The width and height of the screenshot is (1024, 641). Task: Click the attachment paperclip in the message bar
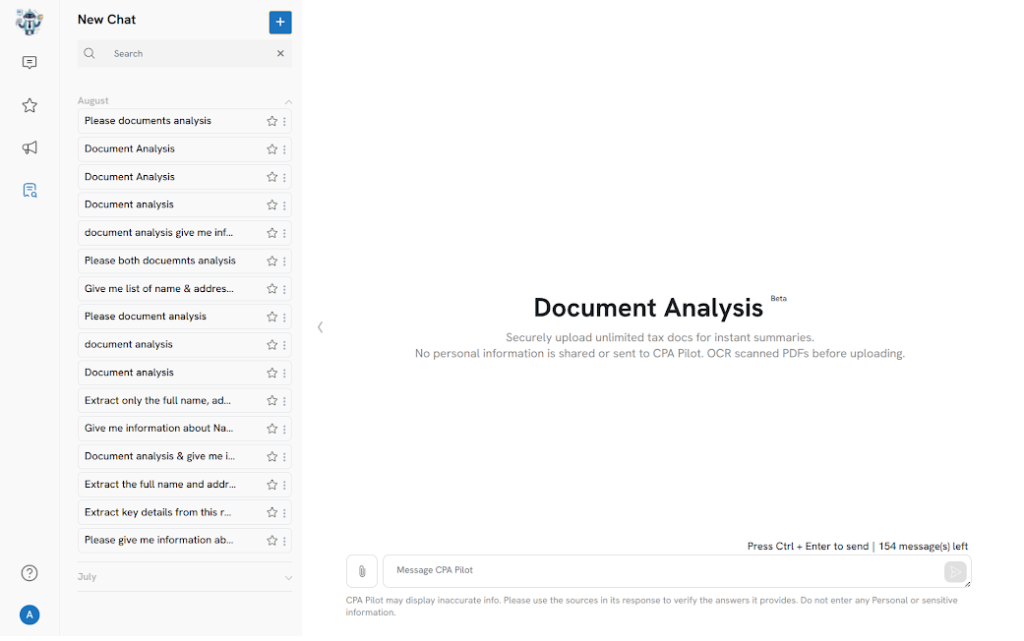pos(361,571)
